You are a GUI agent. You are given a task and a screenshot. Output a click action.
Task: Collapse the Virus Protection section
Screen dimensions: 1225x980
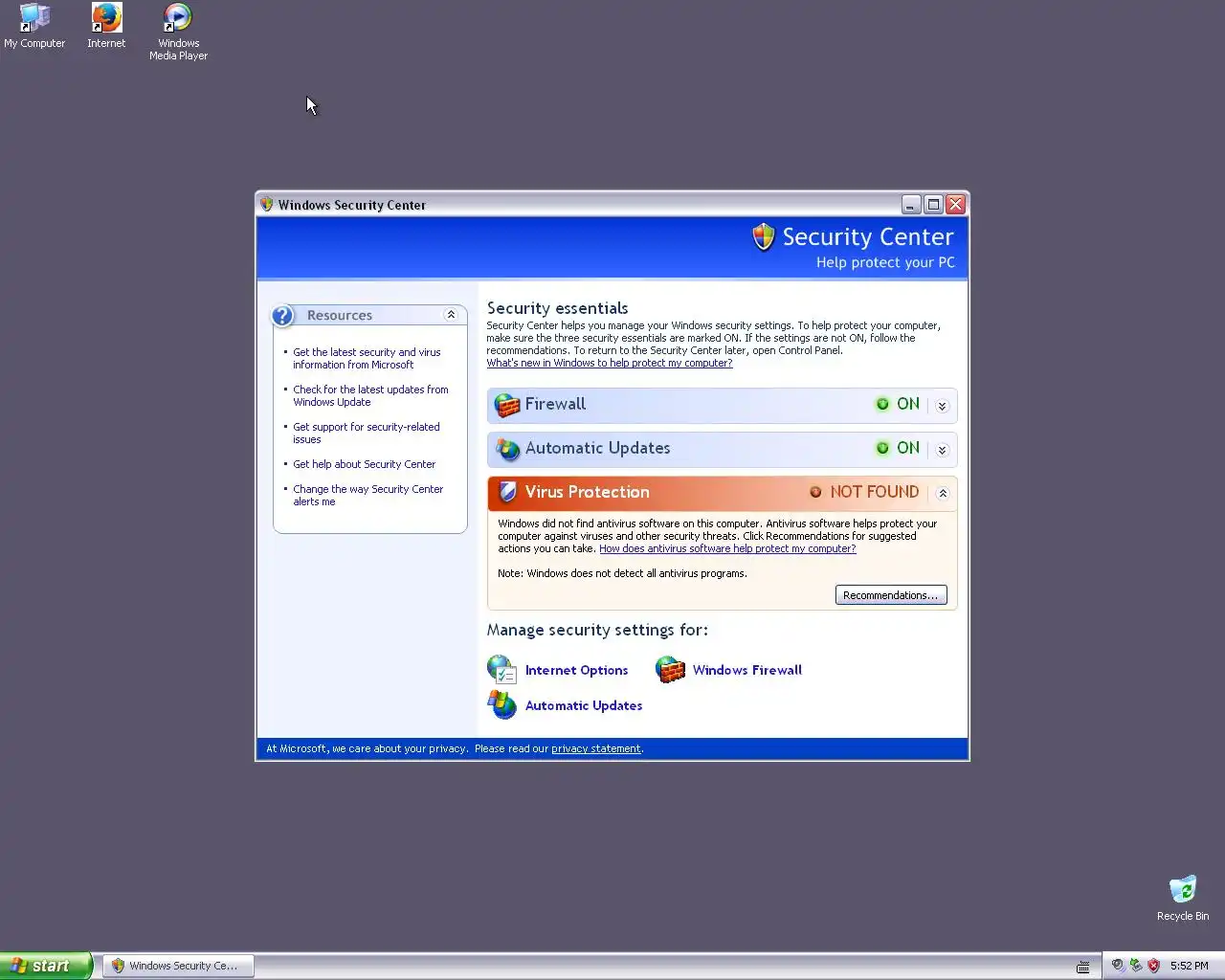[x=942, y=494]
